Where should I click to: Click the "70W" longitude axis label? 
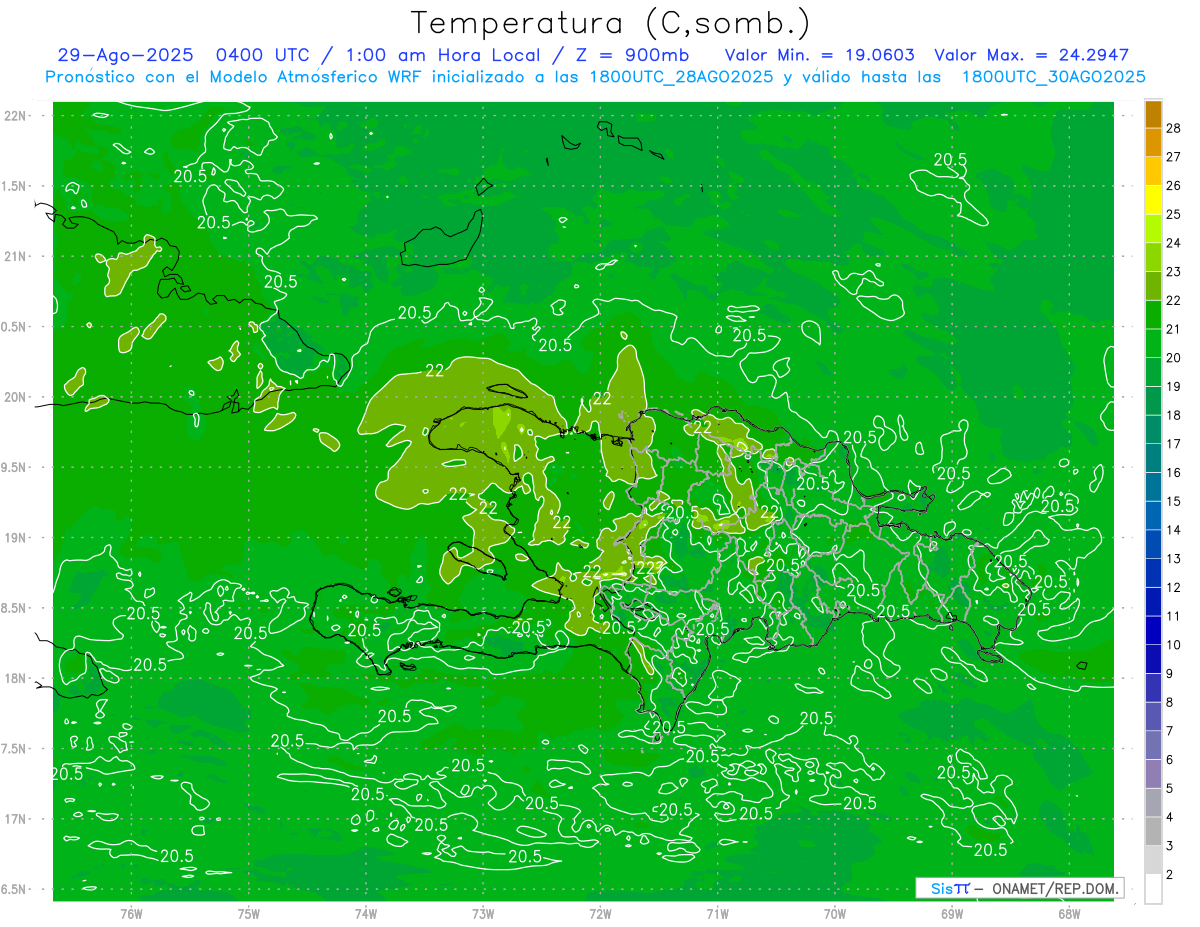coord(835,914)
